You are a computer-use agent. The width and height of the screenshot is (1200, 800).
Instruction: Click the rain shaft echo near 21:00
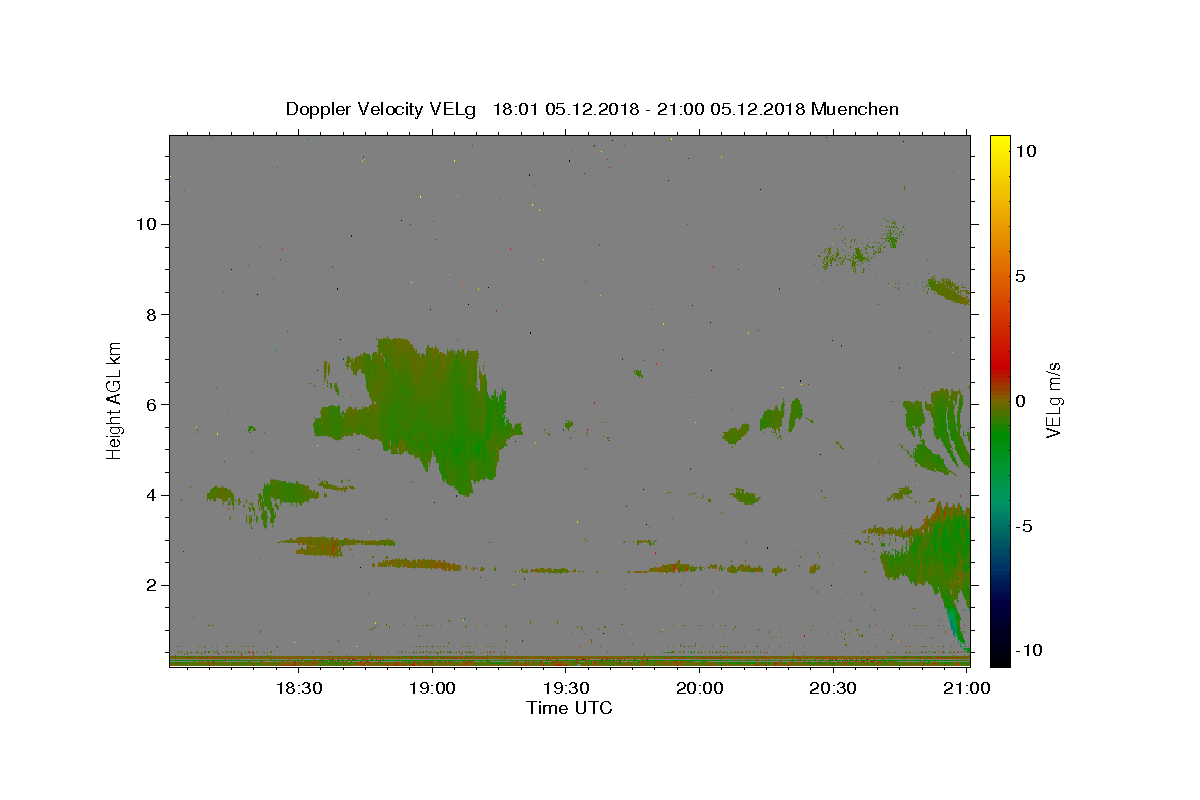point(955,620)
